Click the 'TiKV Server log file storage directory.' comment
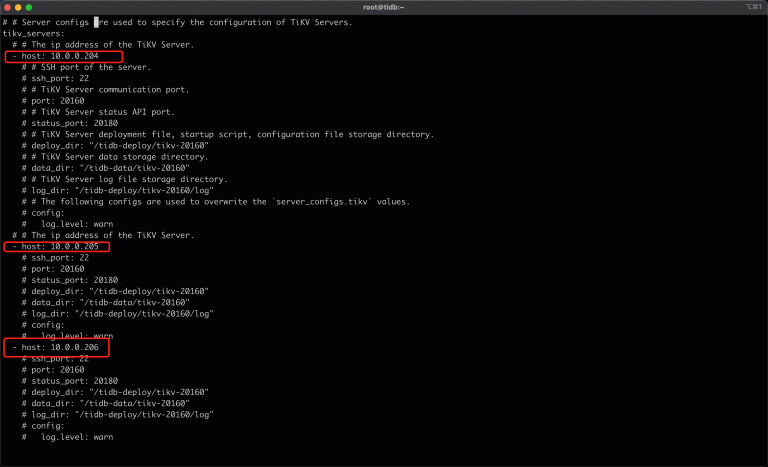Screen dimensions: 768x467 coord(124,179)
